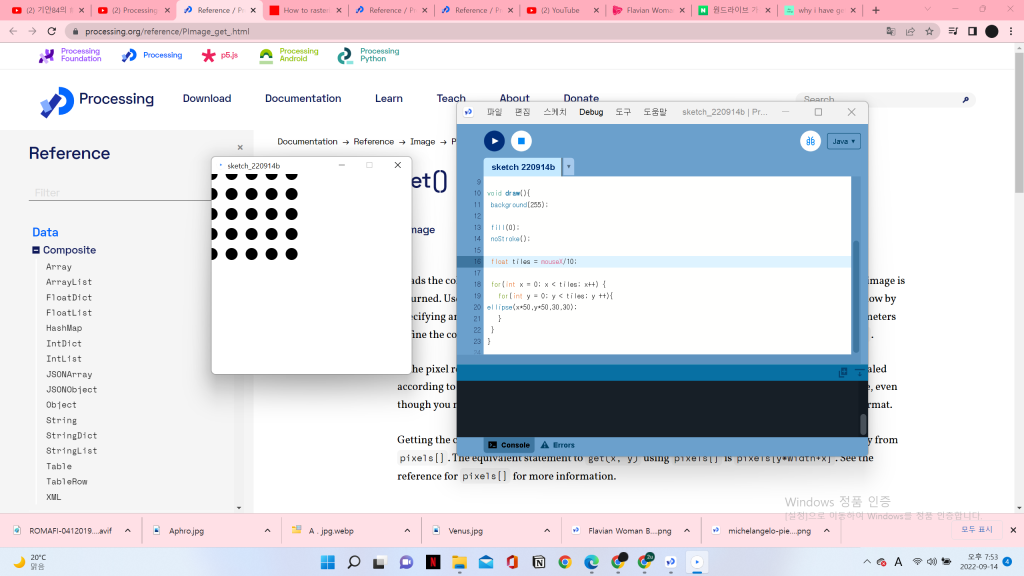Close the Reference sidebar with X
The height and width of the screenshot is (576, 1024).
pos(240,148)
